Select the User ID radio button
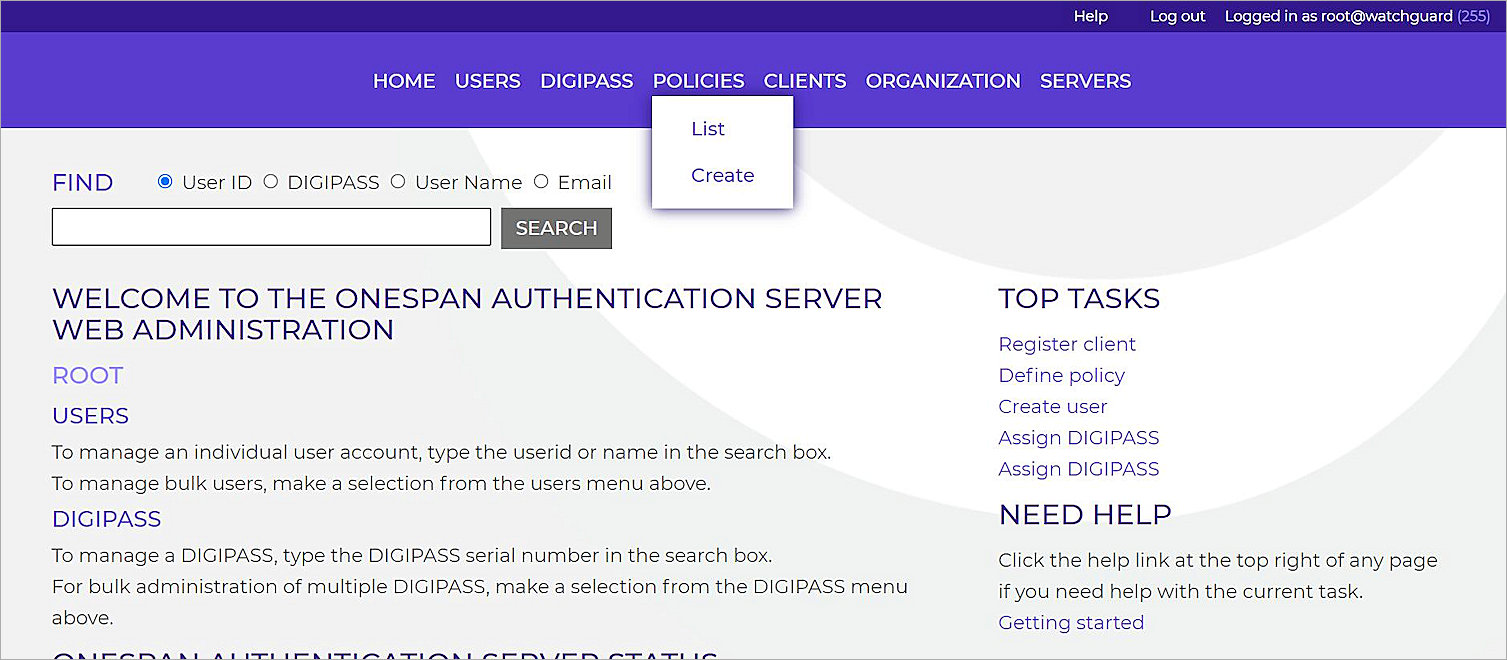1507x660 pixels. pos(164,181)
